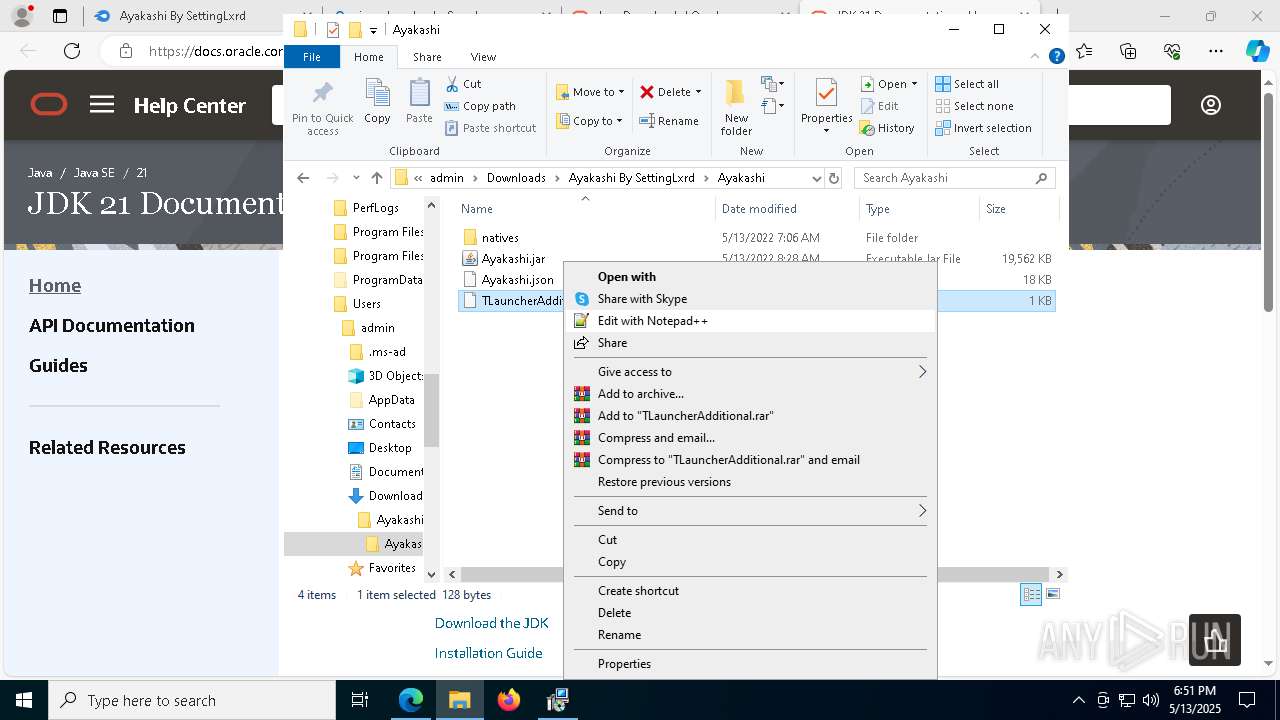Open Installation Guide link

point(488,653)
